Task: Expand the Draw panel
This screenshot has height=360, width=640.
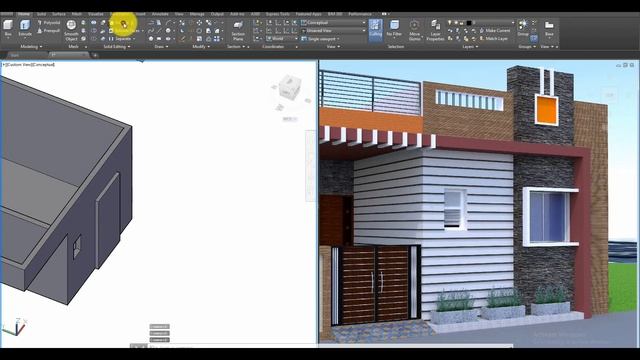Action: (x=161, y=47)
